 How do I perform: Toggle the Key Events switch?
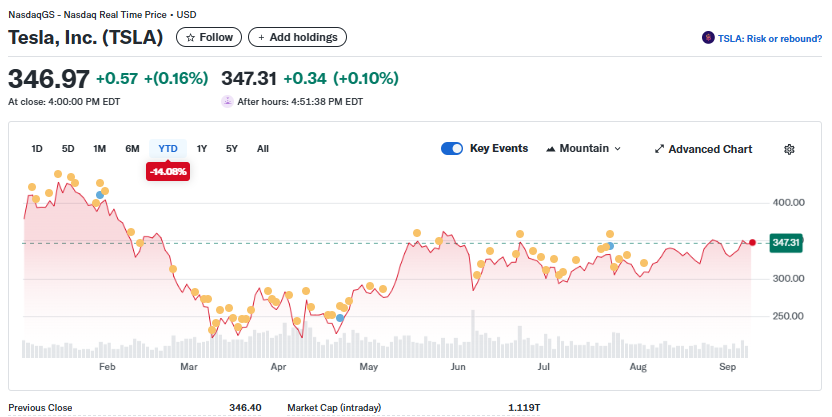pos(452,148)
